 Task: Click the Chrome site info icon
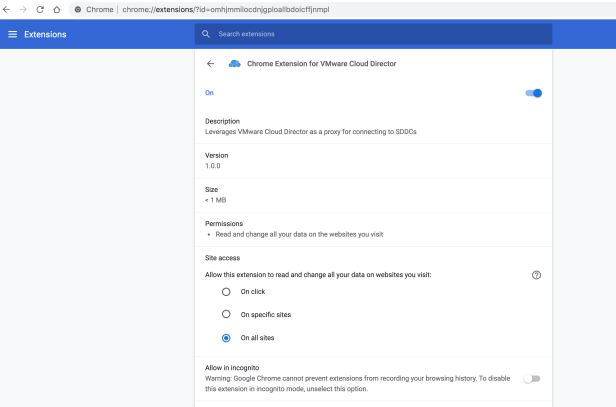pyautogui.click(x=77, y=9)
